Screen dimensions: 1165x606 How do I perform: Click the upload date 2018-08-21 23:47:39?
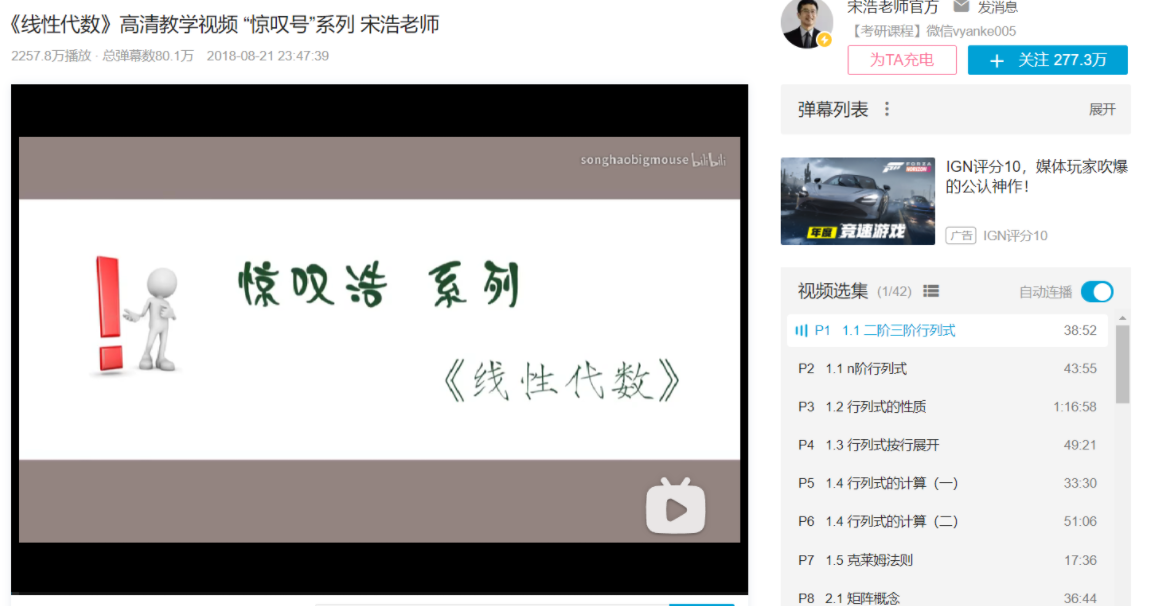[x=267, y=56]
